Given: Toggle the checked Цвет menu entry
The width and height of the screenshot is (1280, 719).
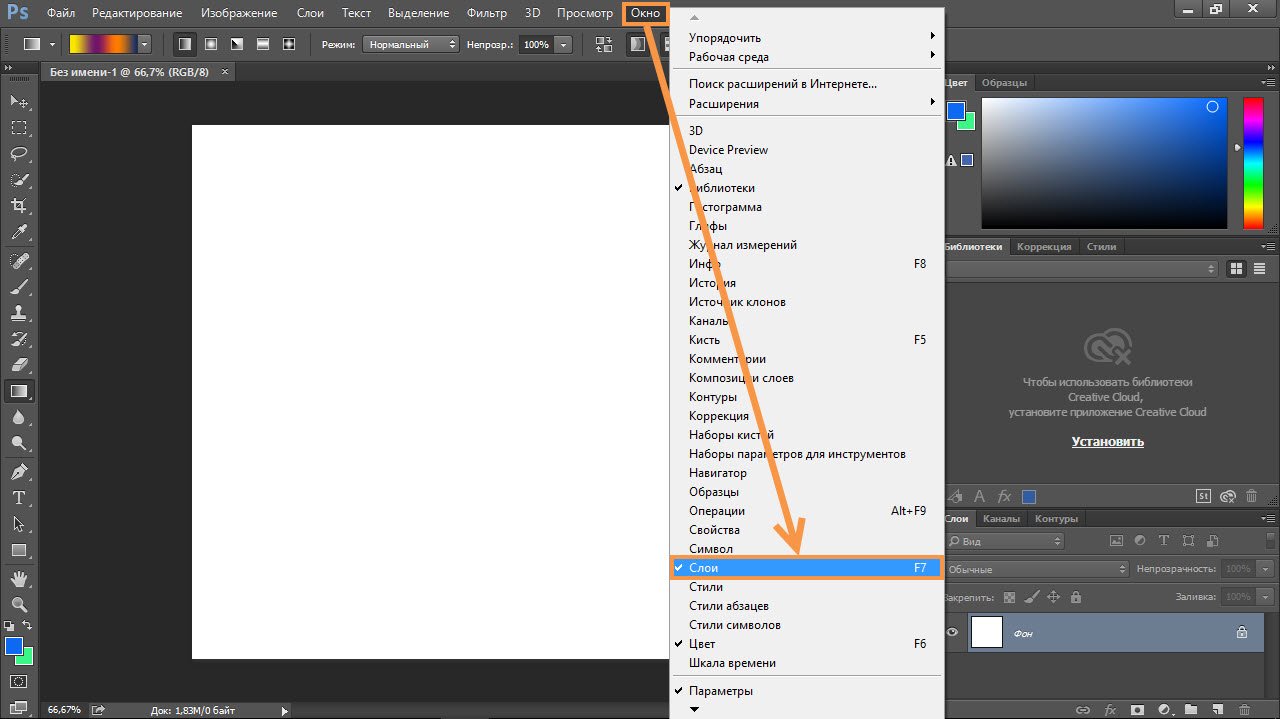Looking at the screenshot, I should [702, 644].
